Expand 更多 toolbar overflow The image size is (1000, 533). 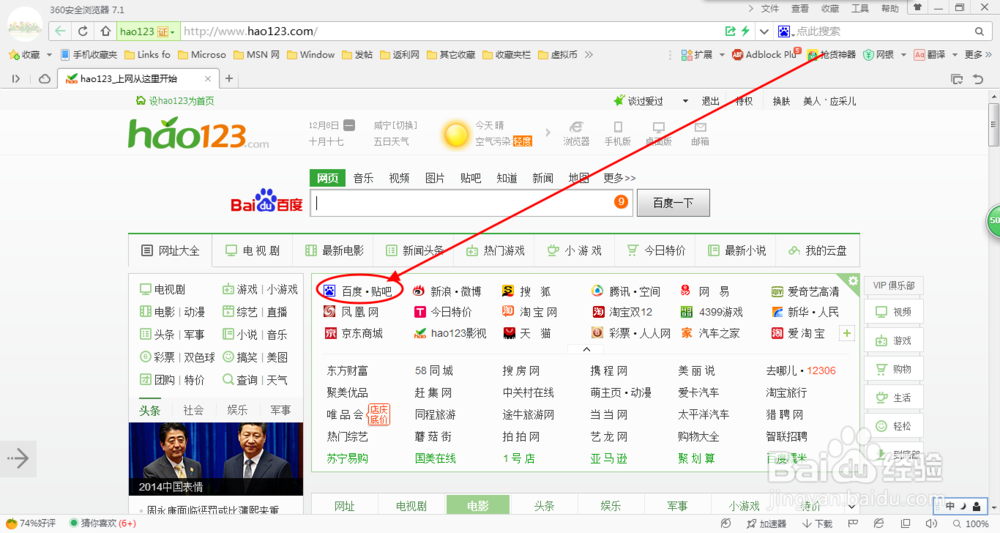coord(978,55)
